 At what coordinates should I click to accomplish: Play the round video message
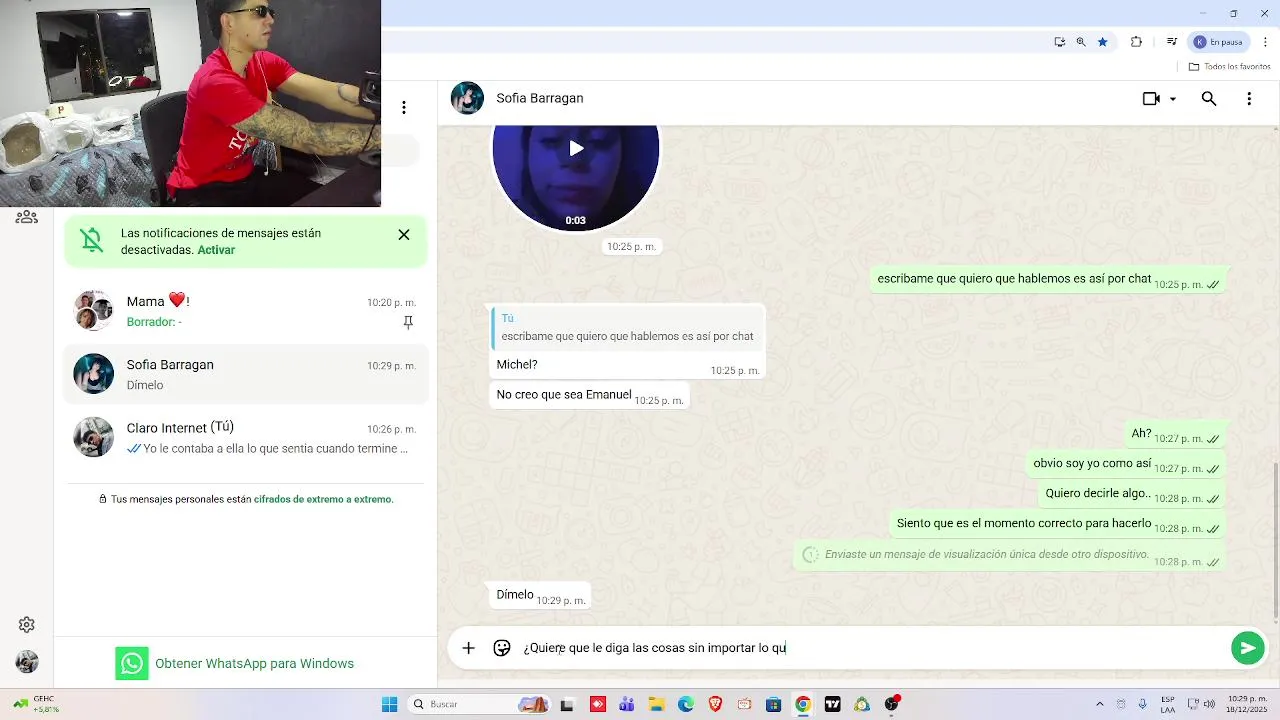tap(576, 149)
